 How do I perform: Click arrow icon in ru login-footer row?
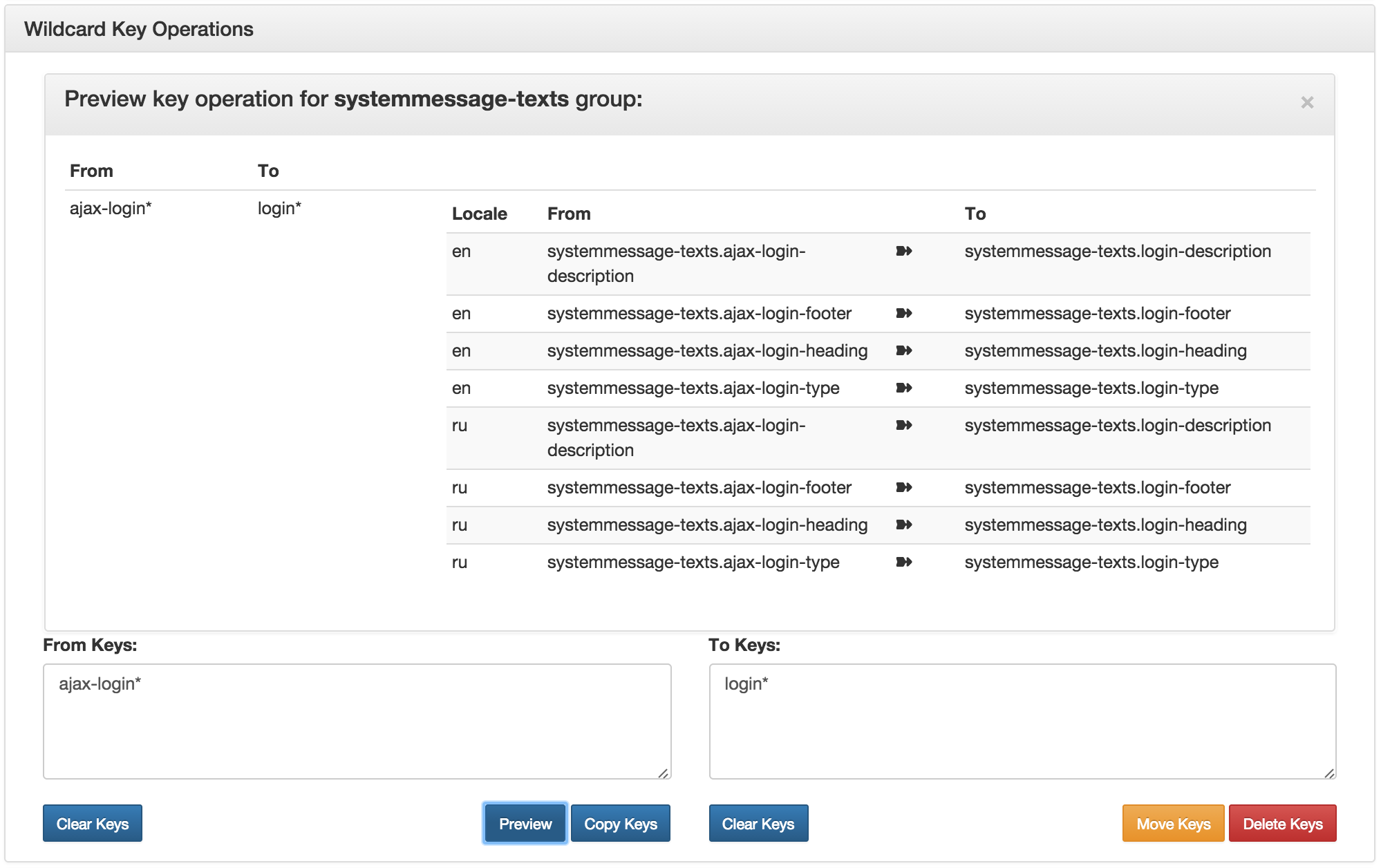click(x=903, y=487)
